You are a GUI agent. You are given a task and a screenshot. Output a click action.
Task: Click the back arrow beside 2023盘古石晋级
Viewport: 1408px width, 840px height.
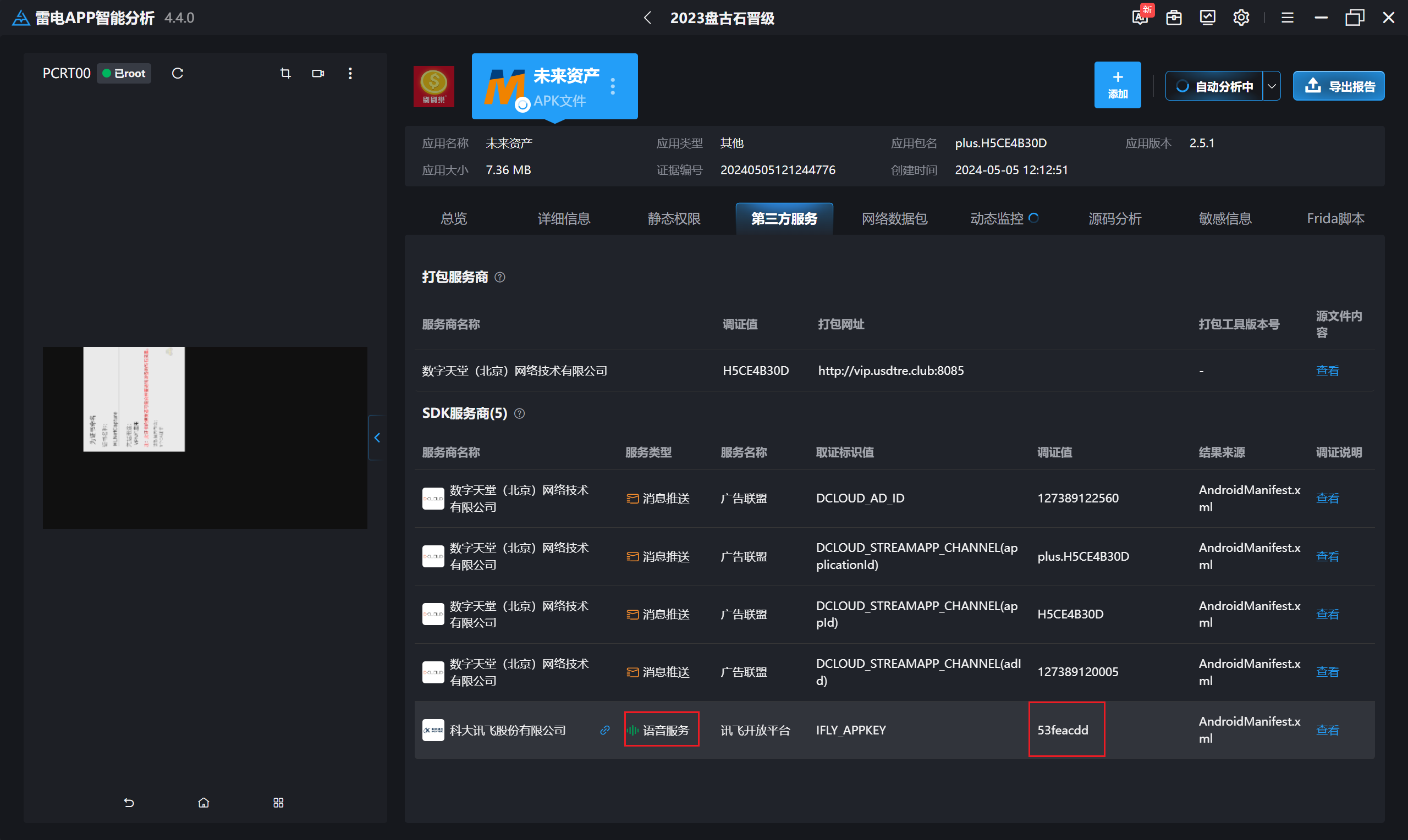648,18
